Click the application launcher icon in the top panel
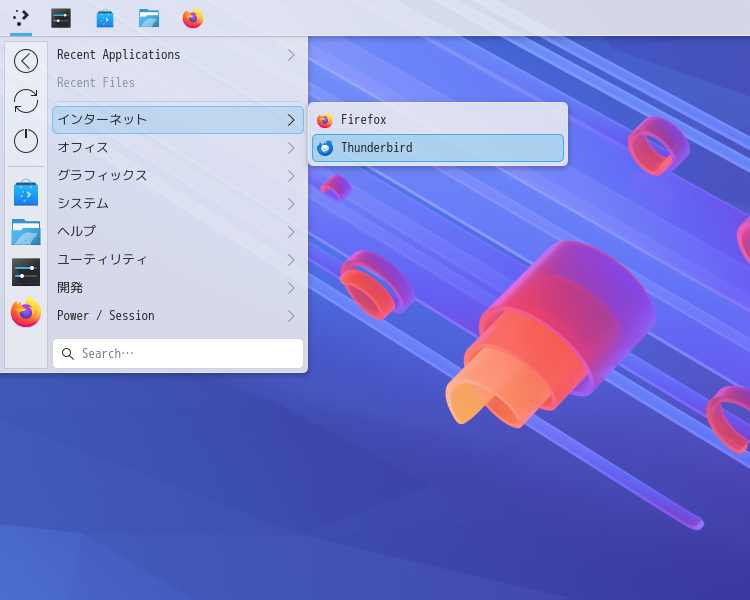 coord(21,18)
